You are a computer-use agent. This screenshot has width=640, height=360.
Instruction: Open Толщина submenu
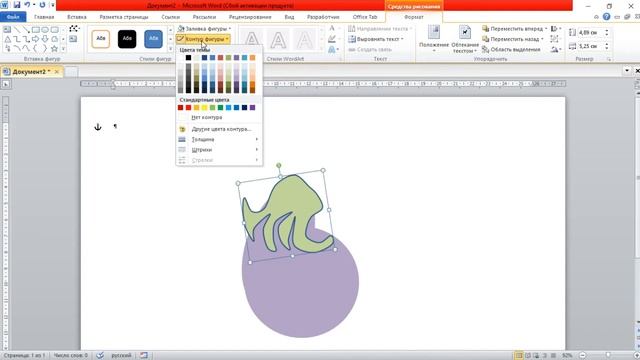219,140
